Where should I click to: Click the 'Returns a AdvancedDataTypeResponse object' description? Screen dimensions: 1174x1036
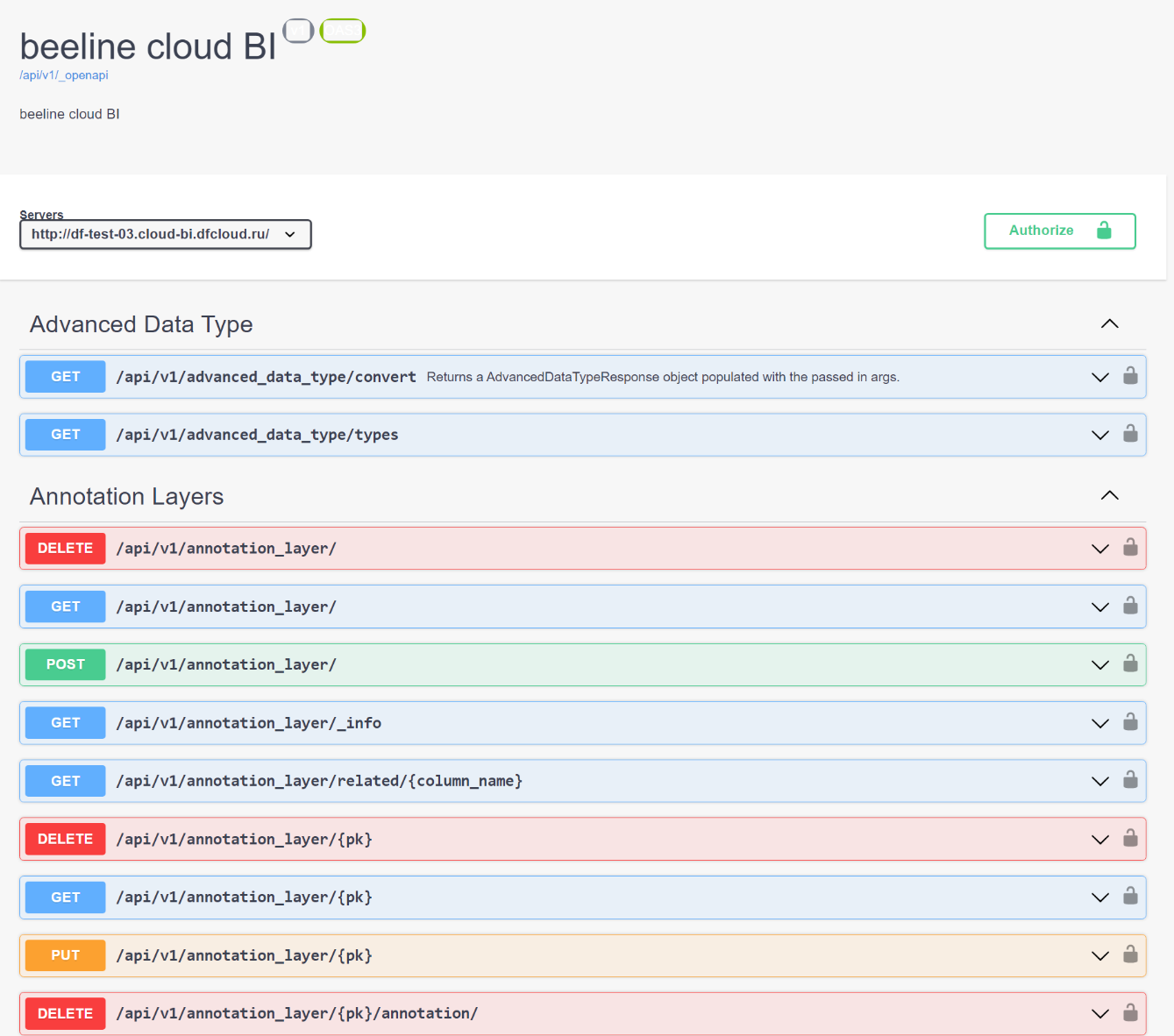(663, 377)
